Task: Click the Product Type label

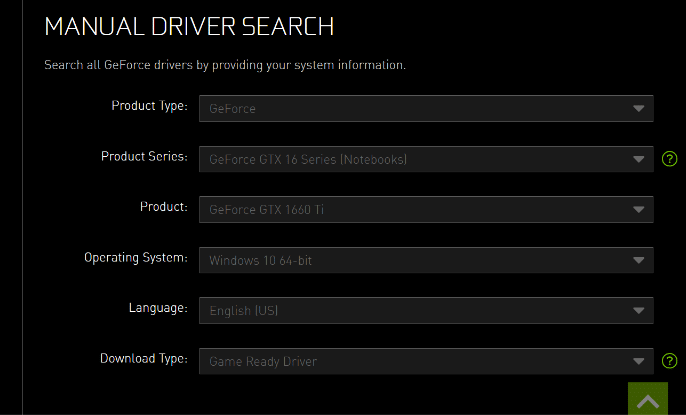Action: 150,106
